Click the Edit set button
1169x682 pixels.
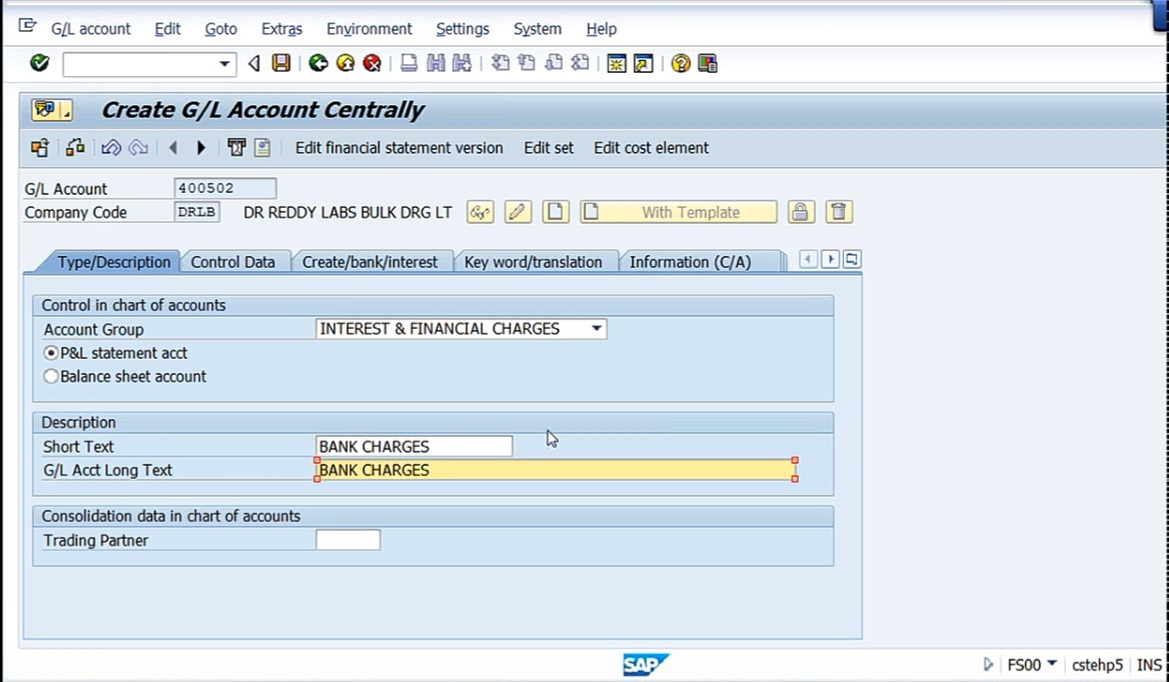(x=549, y=148)
